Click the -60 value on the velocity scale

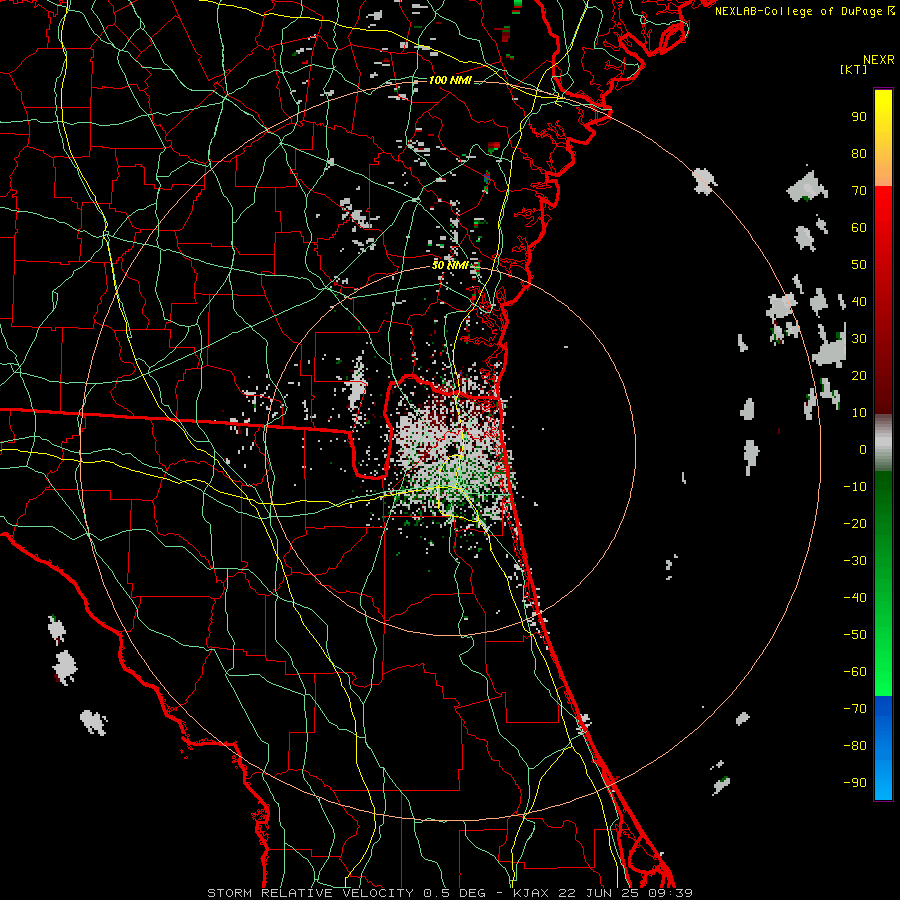[x=855, y=672]
